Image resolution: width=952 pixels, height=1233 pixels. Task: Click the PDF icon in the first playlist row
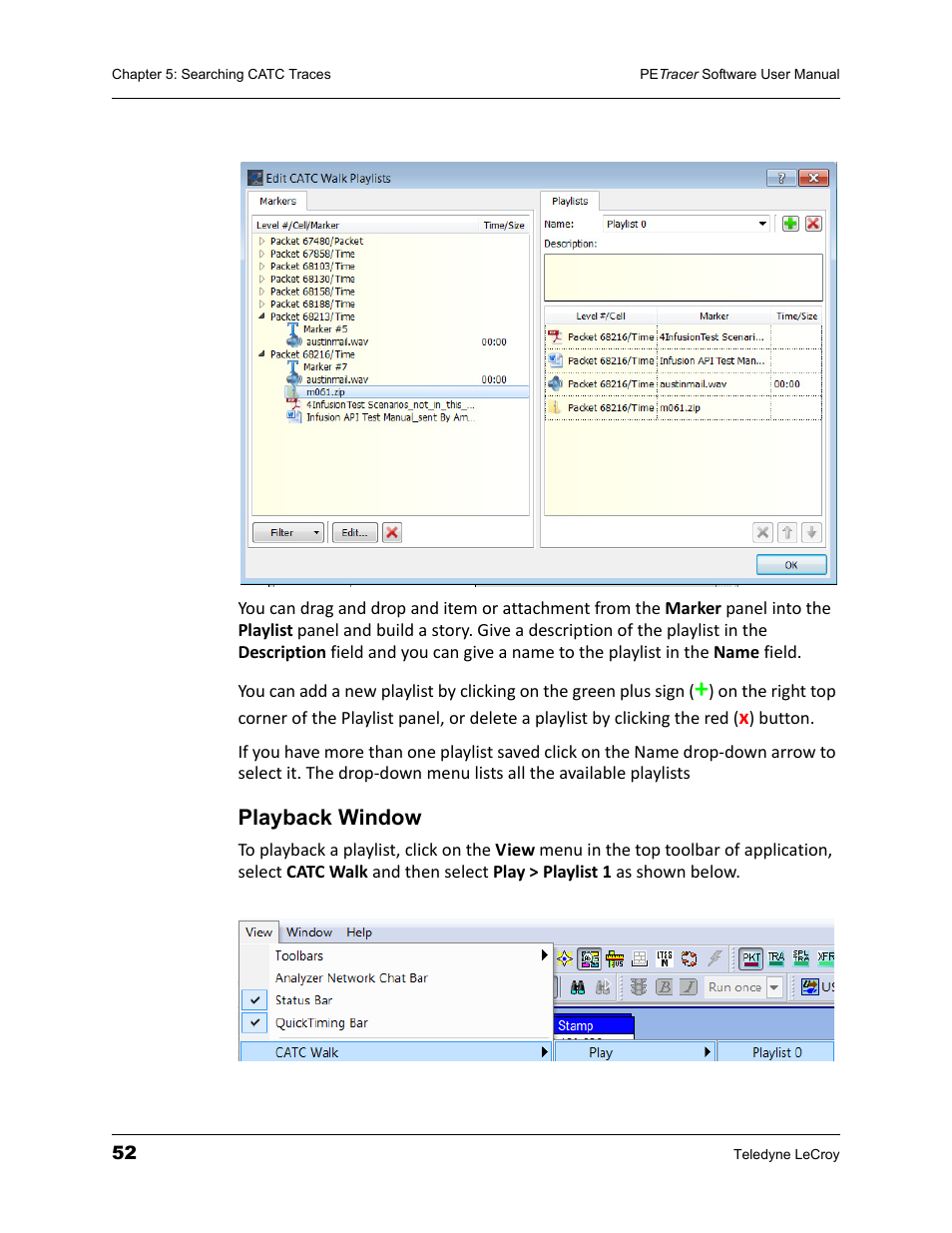point(555,337)
